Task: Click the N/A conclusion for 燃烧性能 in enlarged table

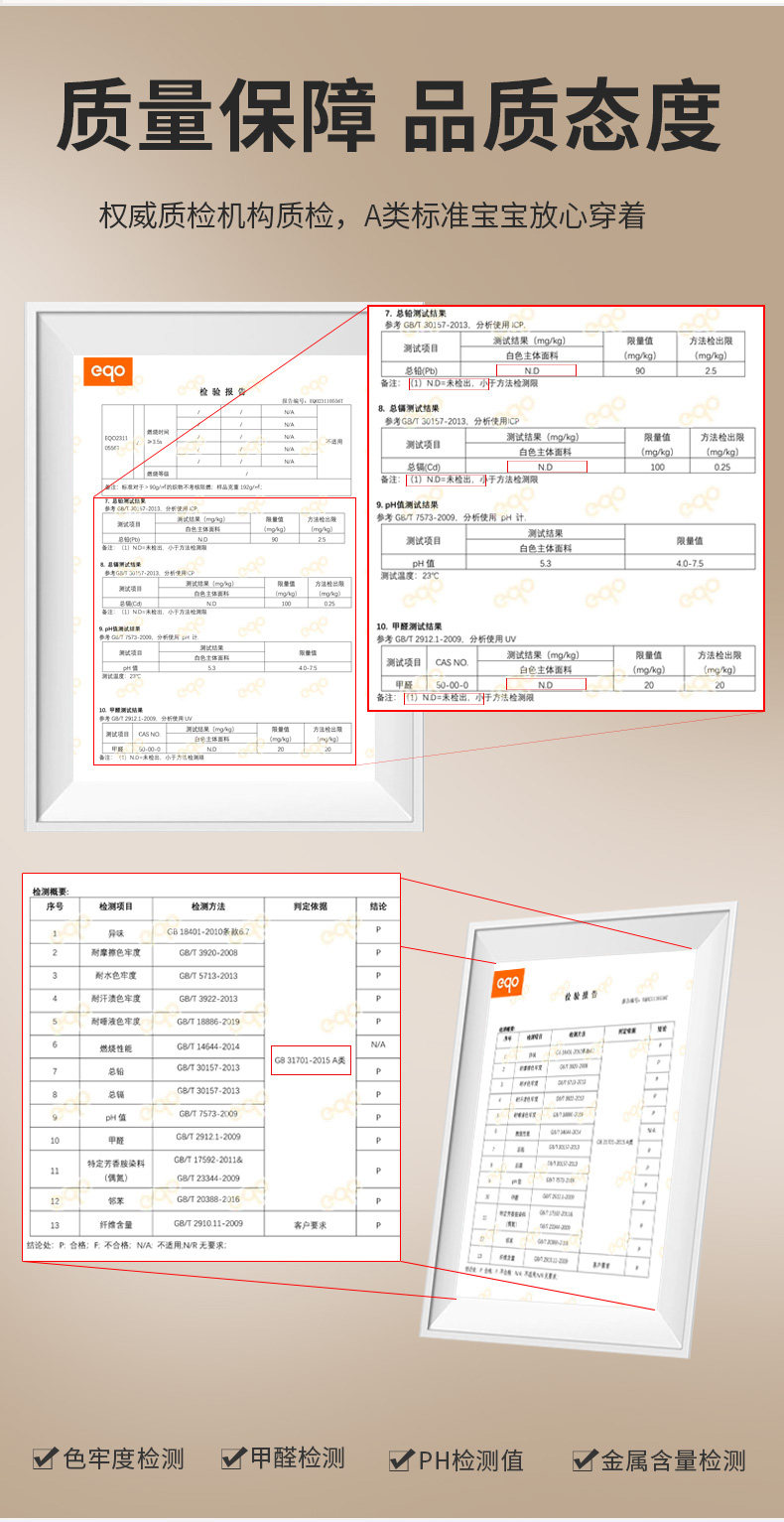Action: point(378,1044)
